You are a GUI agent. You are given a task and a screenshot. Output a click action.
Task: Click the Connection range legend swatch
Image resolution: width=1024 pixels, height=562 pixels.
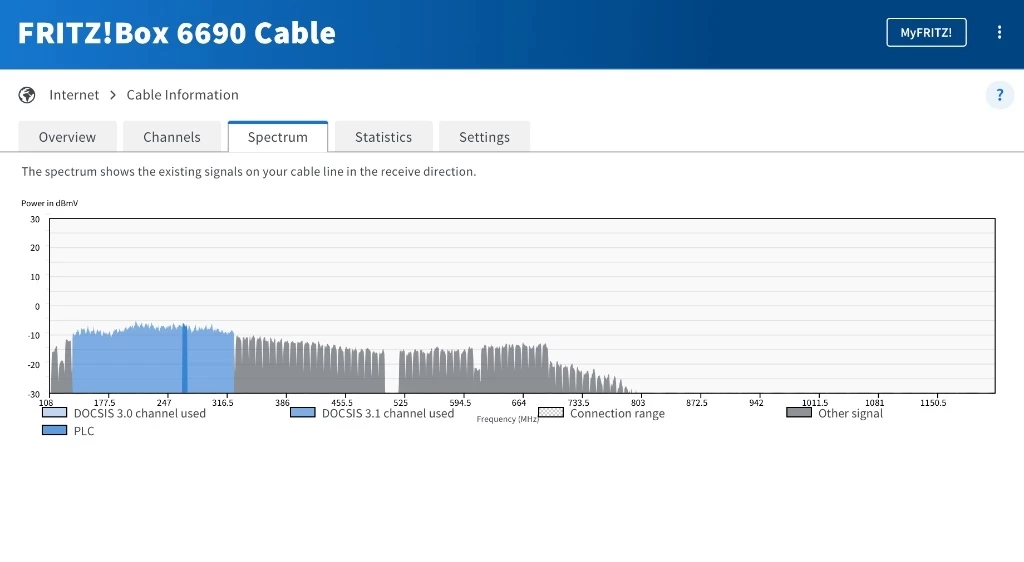551,412
